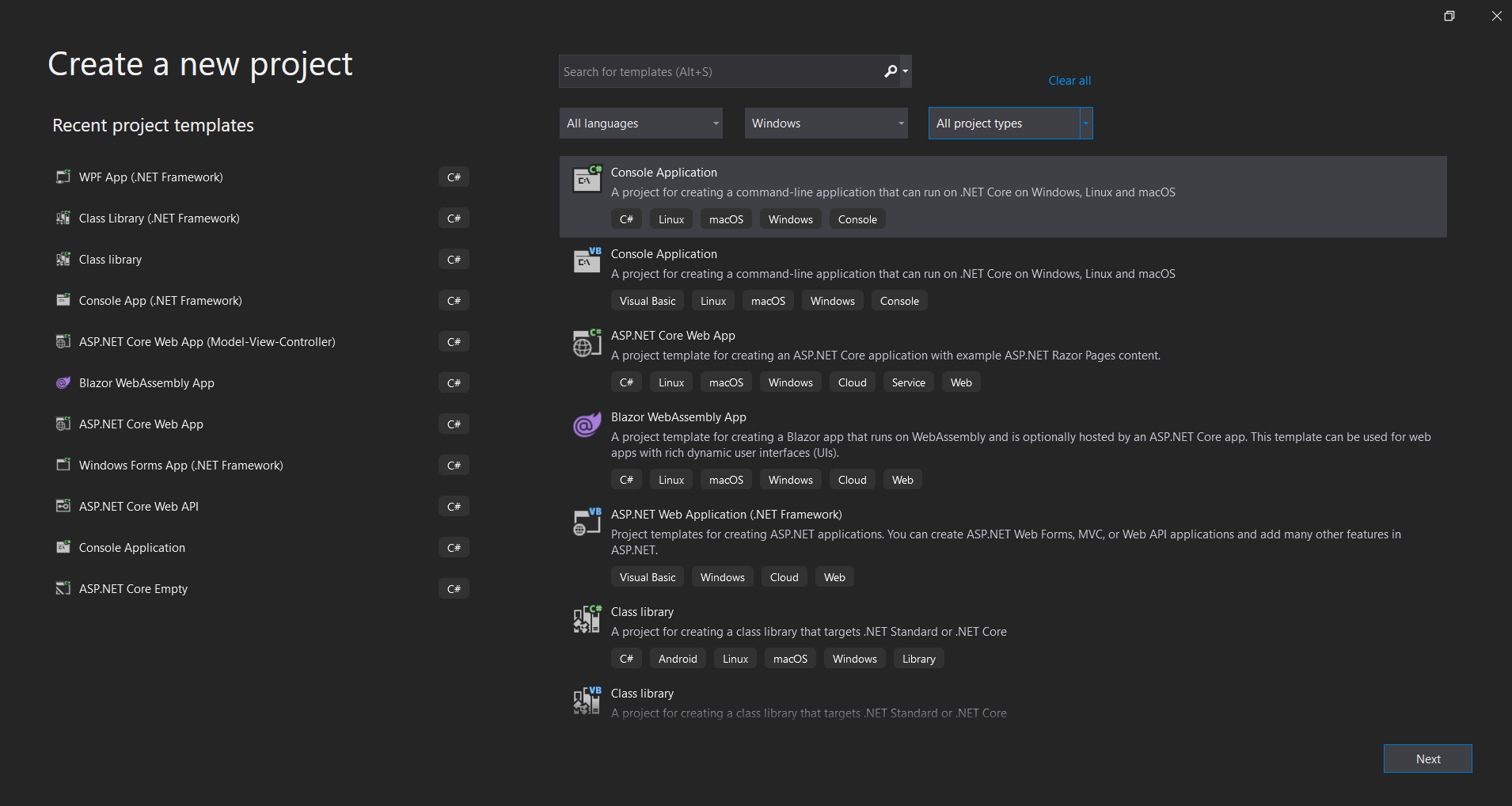Click the Class Library (.NET Framework) recent icon
Screen dimensions: 1512x806
coord(63,218)
